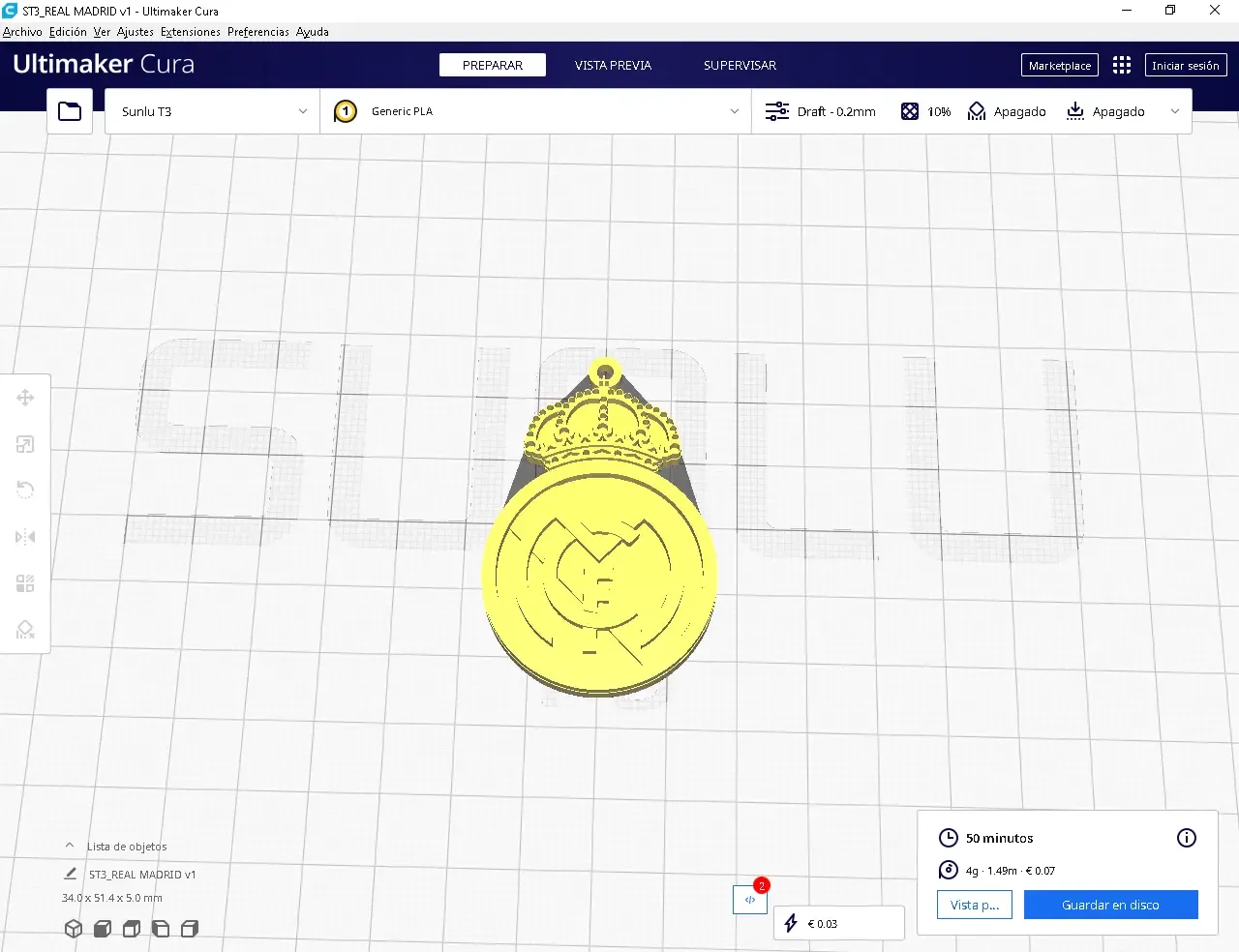Select the Move tool in left toolbar
Viewport: 1239px width, 952px height.
tap(25, 398)
